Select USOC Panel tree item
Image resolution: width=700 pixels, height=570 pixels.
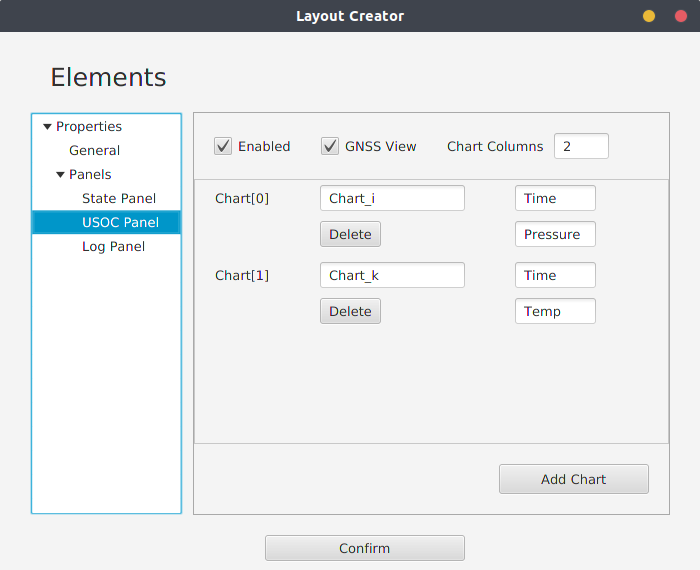click(x=106, y=222)
